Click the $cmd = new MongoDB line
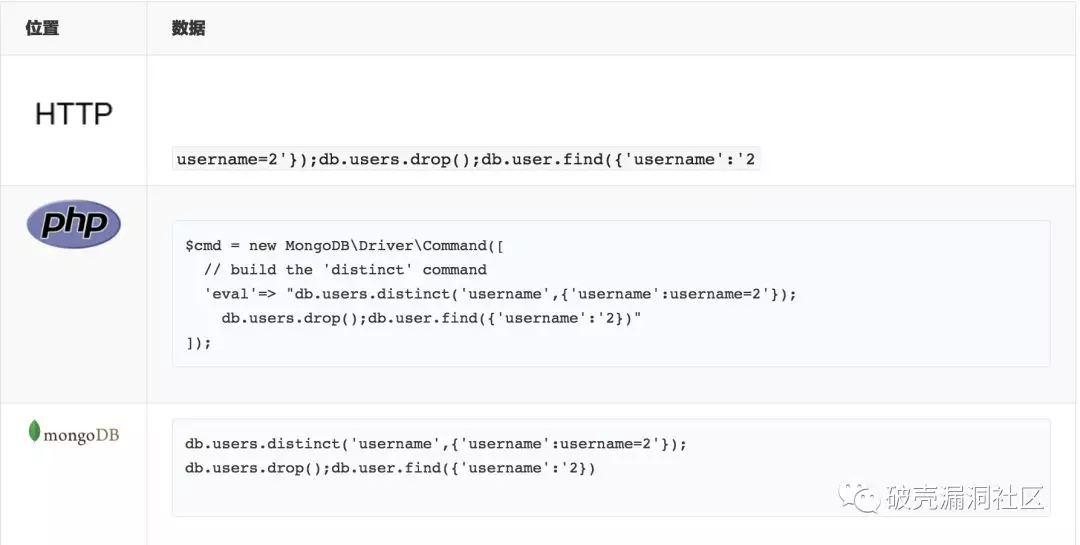Viewport: 1080px width, 545px height. [x=344, y=246]
